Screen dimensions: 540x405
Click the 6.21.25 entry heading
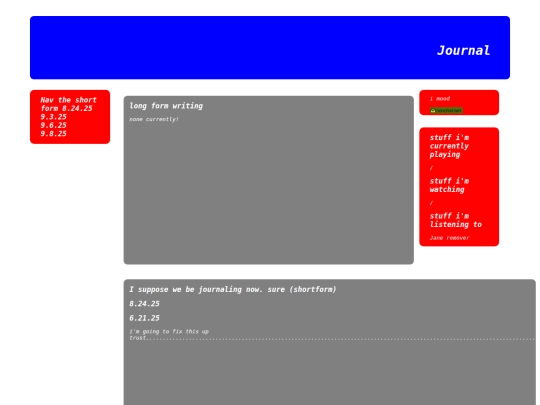(144, 318)
